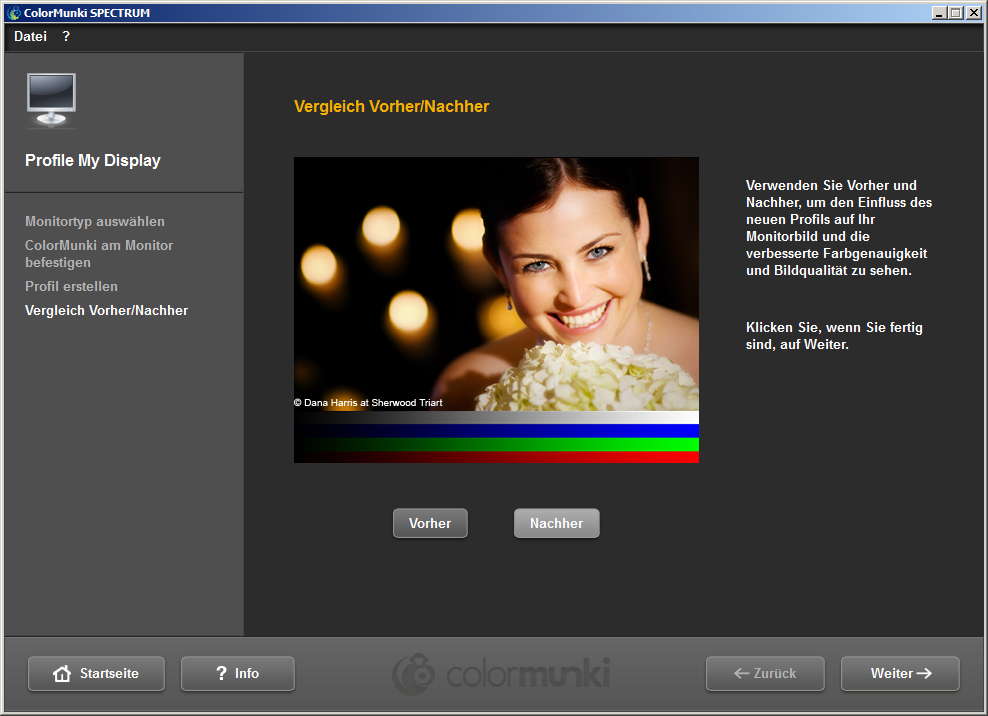This screenshot has height=716, width=988.
Task: Select Profil erstellen step
Action: (71, 286)
